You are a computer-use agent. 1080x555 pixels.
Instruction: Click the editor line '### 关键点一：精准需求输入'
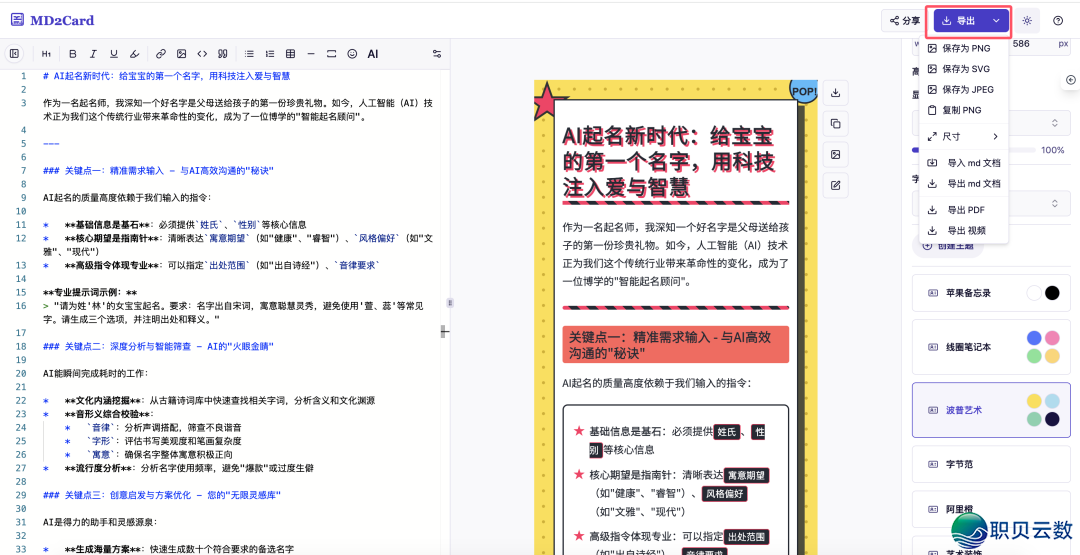point(158,170)
